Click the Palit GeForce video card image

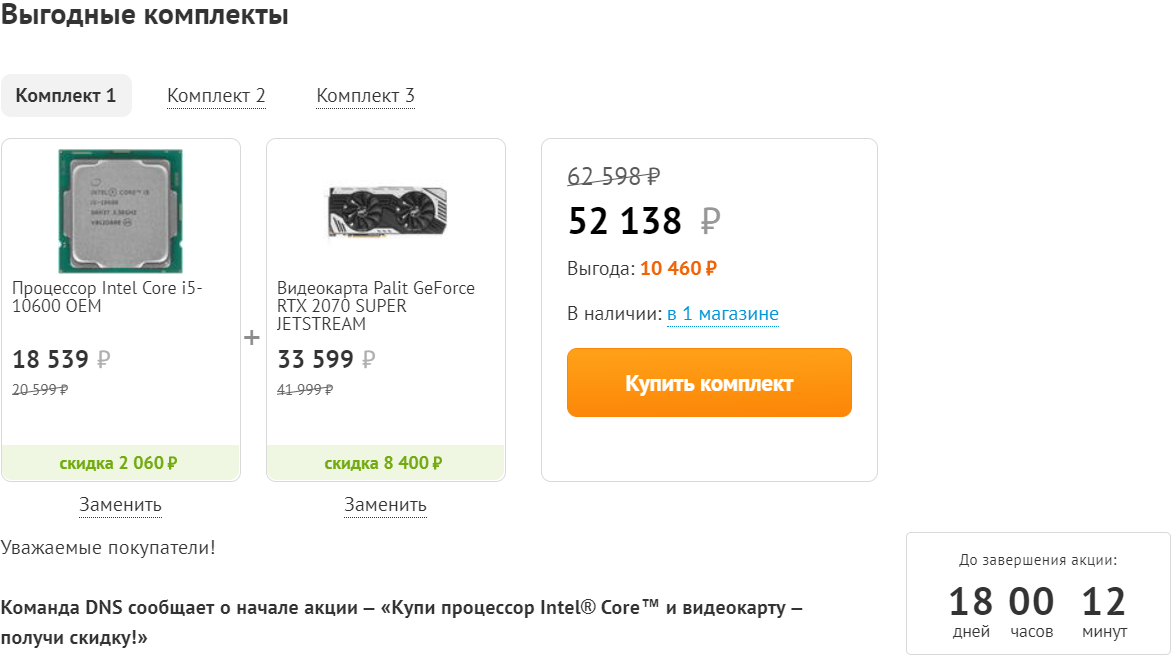(x=386, y=211)
